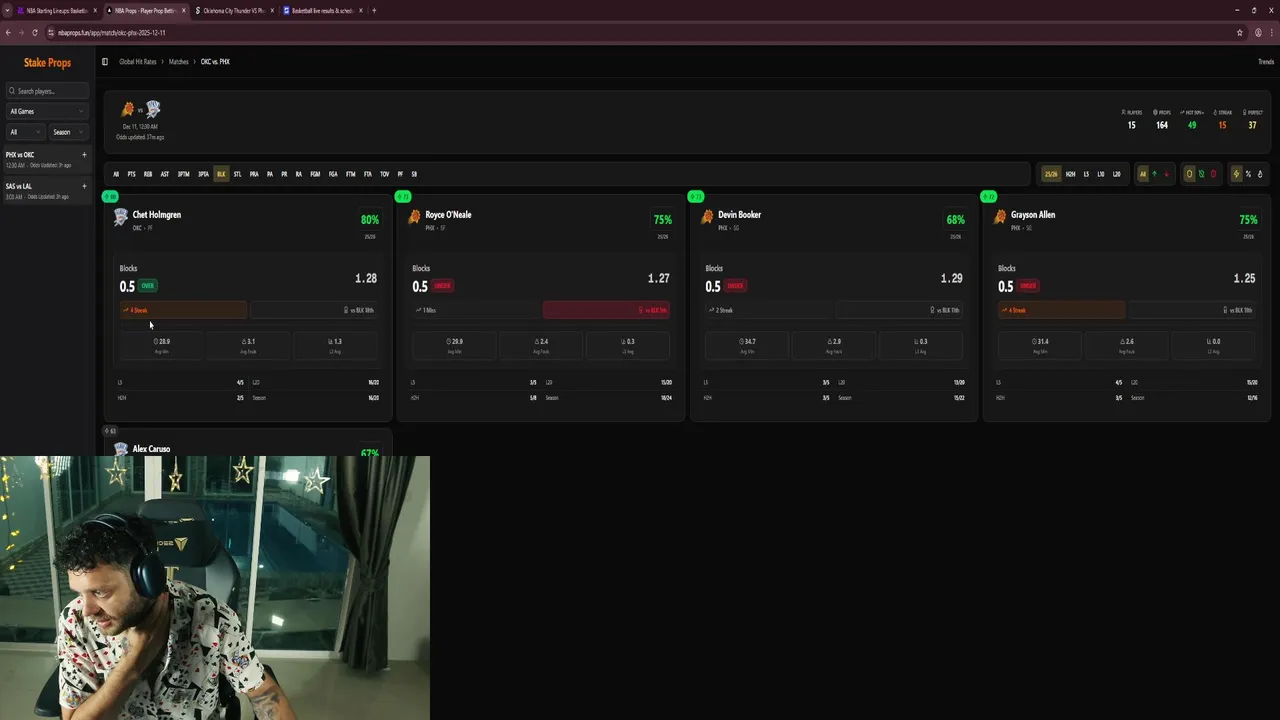
Task: Toggle the L5 range filter
Action: [1086, 174]
